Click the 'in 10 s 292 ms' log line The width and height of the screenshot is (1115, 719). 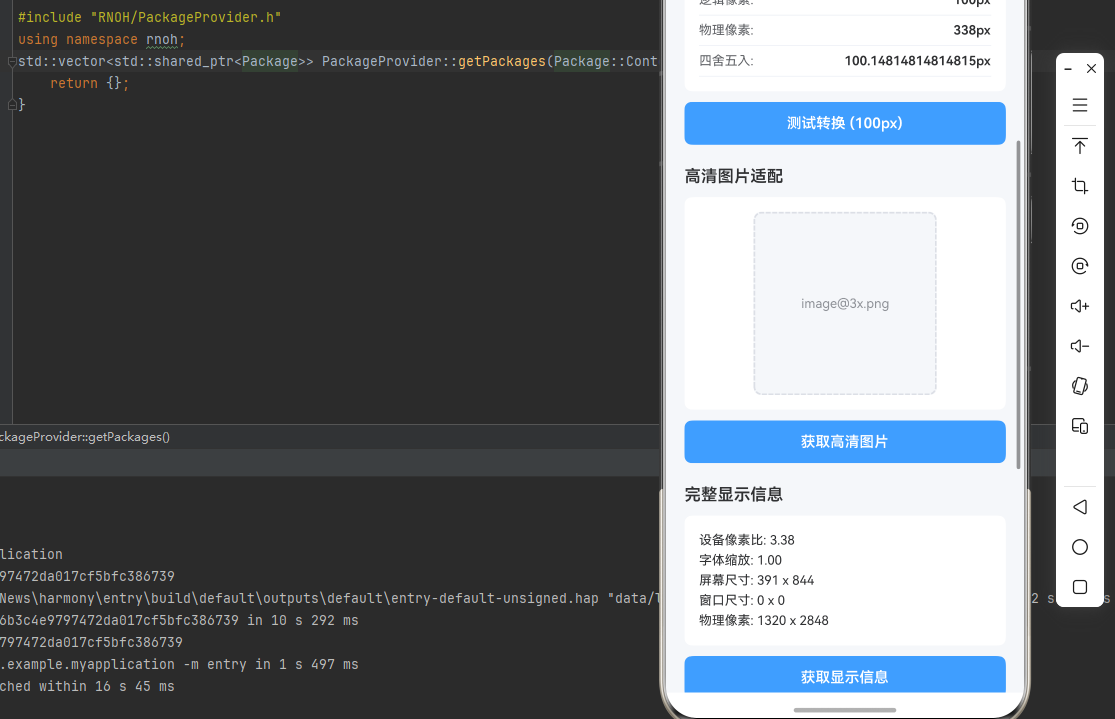179,620
